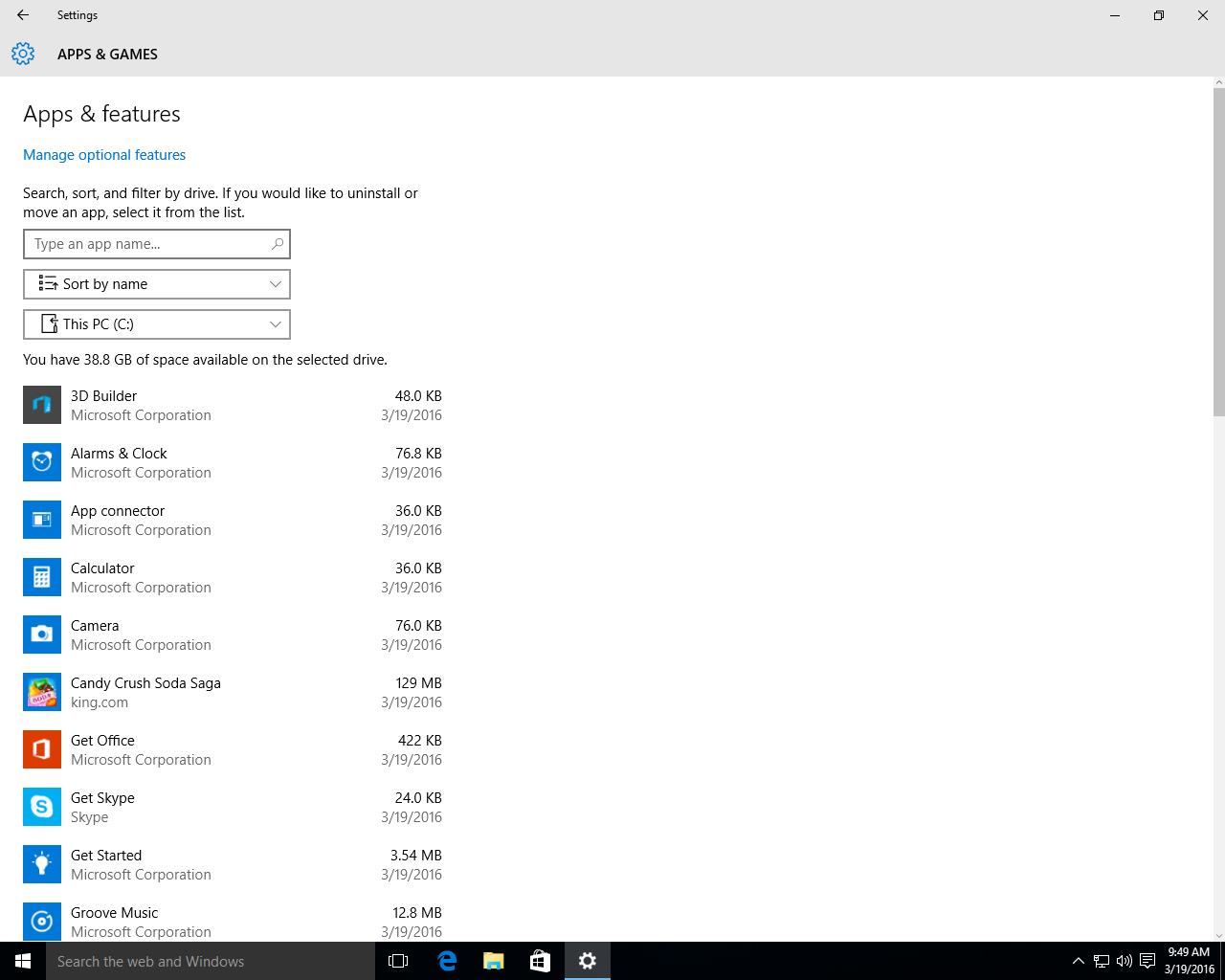Viewport: 1225px width, 980px height.
Task: Select the Alarms & Clock entry name
Action: [x=119, y=453]
